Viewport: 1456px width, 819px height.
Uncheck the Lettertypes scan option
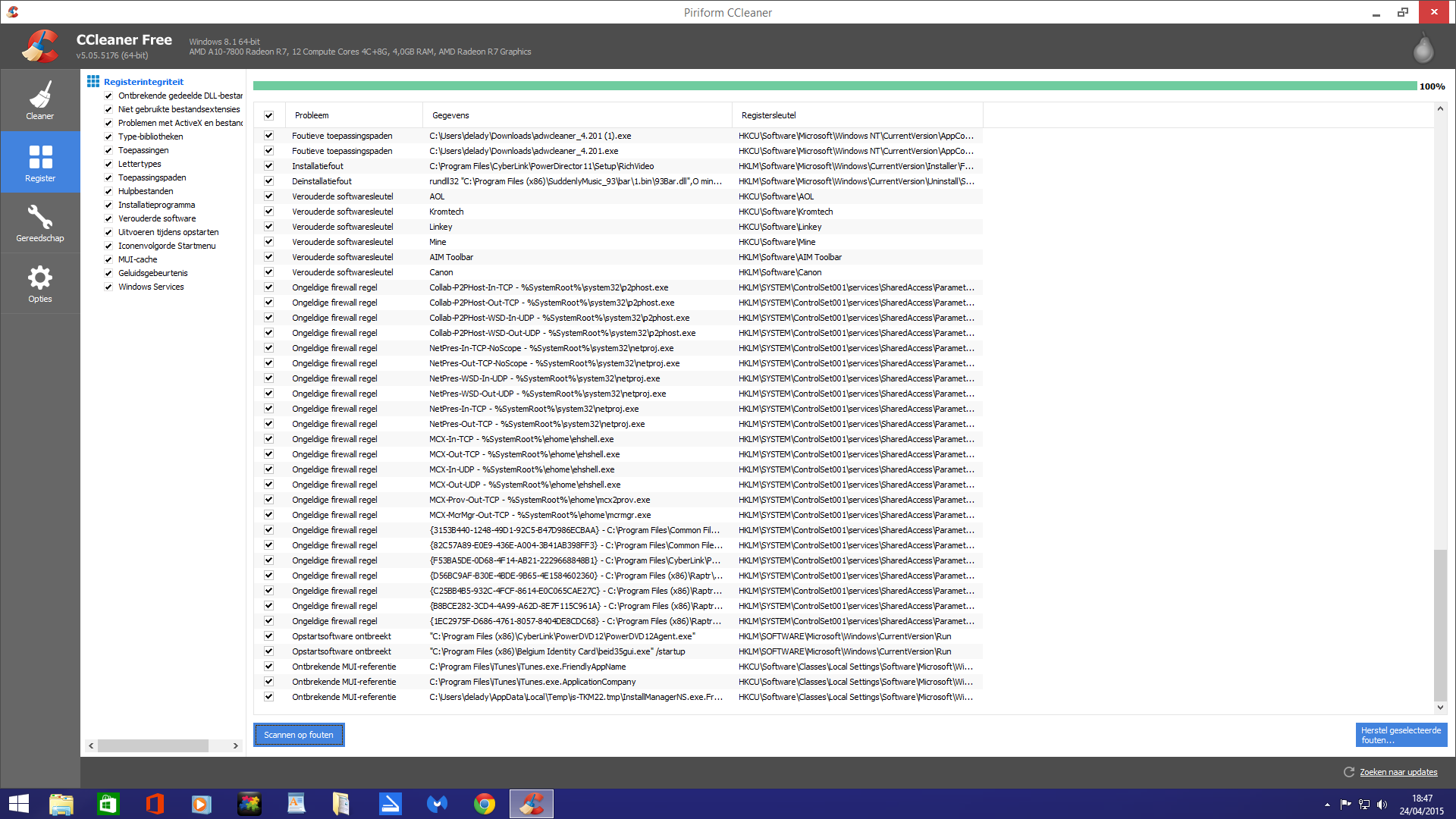click(x=108, y=165)
